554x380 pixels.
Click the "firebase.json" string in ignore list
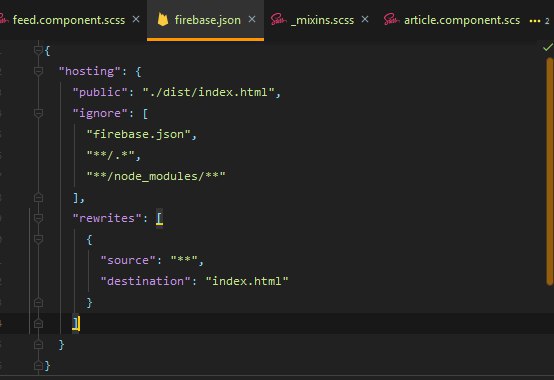[x=138, y=134]
